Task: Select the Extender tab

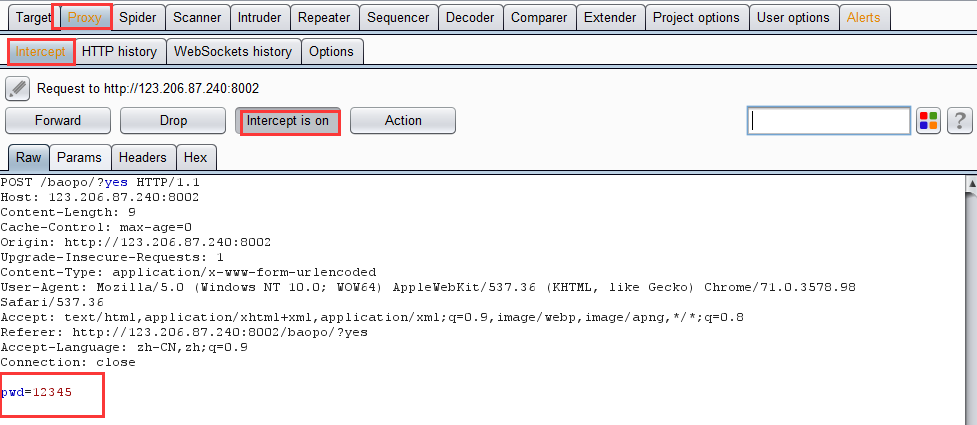Action: (611, 17)
